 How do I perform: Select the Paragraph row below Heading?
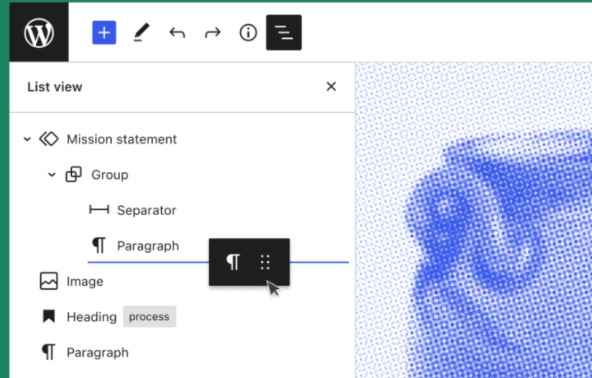tap(182, 352)
